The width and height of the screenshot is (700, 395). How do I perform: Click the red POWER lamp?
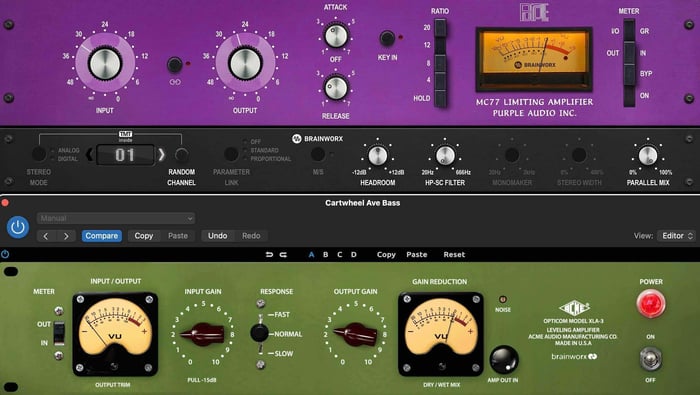click(x=651, y=304)
